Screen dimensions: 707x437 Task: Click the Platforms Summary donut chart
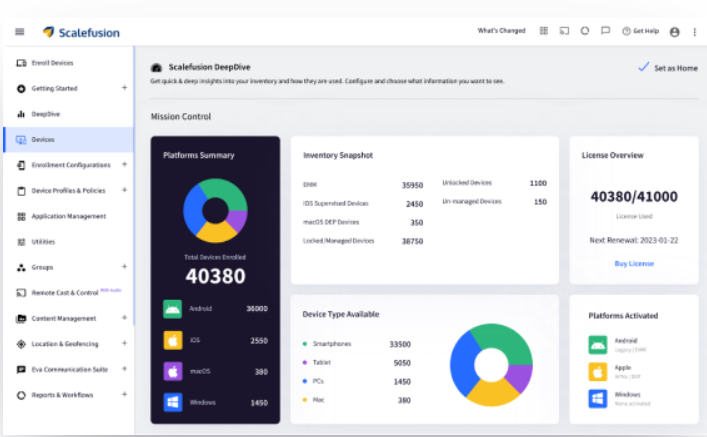coord(215,211)
